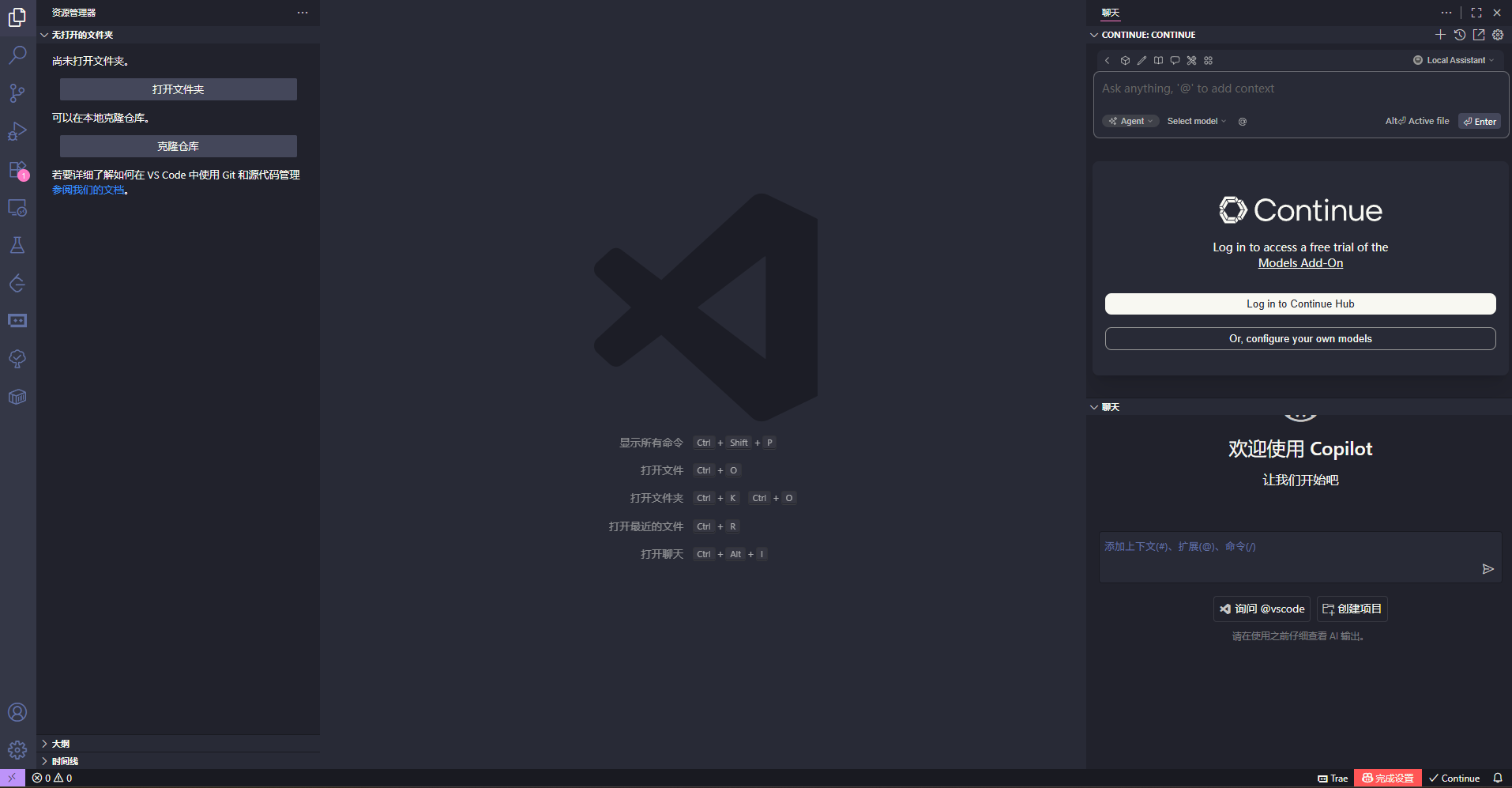Image resolution: width=1512 pixels, height=788 pixels.
Task: Open the Explorer view in activity bar
Action: click(17, 17)
